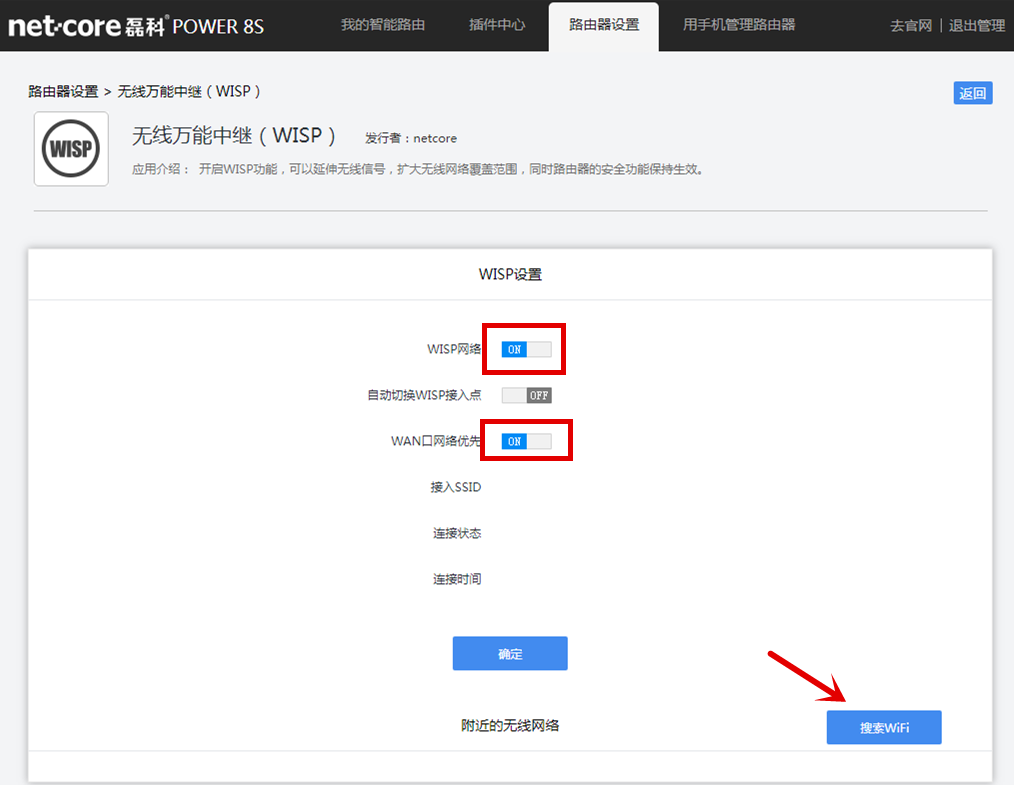Select the 路由器设置 tab
This screenshot has height=785, width=1014.
point(603,25)
